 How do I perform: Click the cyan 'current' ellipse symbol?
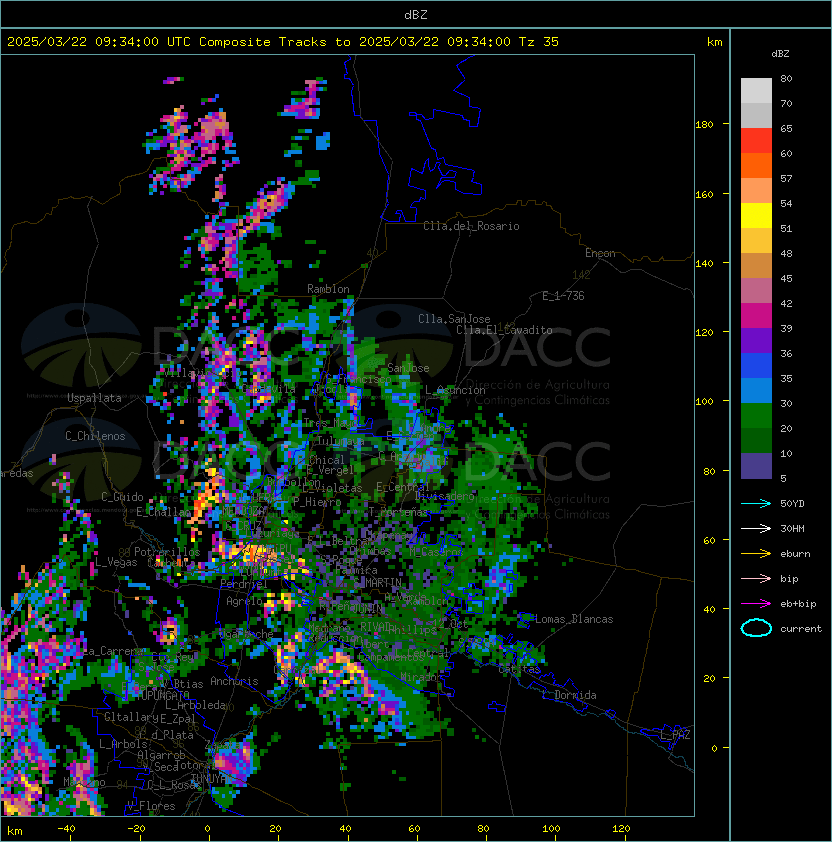(756, 628)
